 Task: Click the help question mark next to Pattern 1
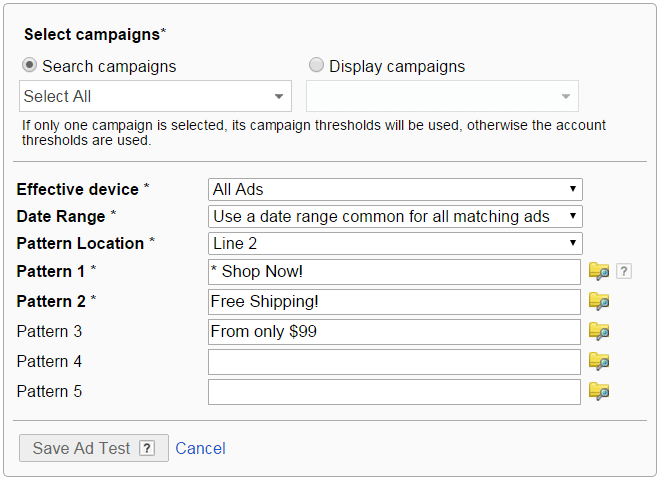(623, 271)
